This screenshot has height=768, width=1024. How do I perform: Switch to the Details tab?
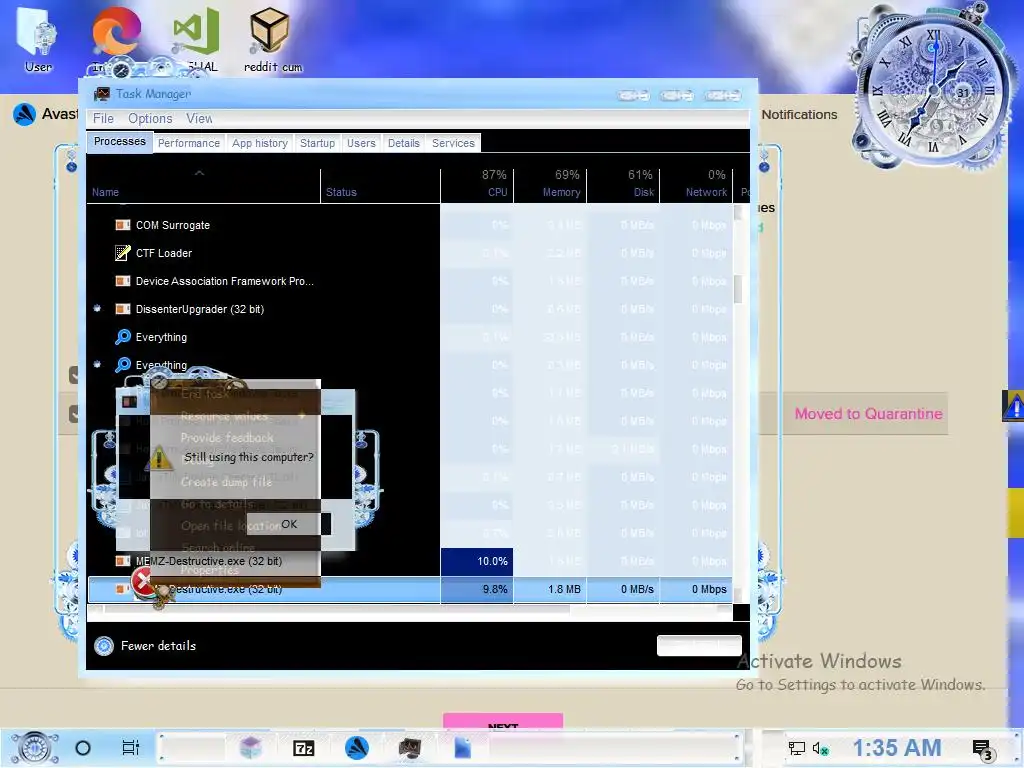[x=404, y=143]
